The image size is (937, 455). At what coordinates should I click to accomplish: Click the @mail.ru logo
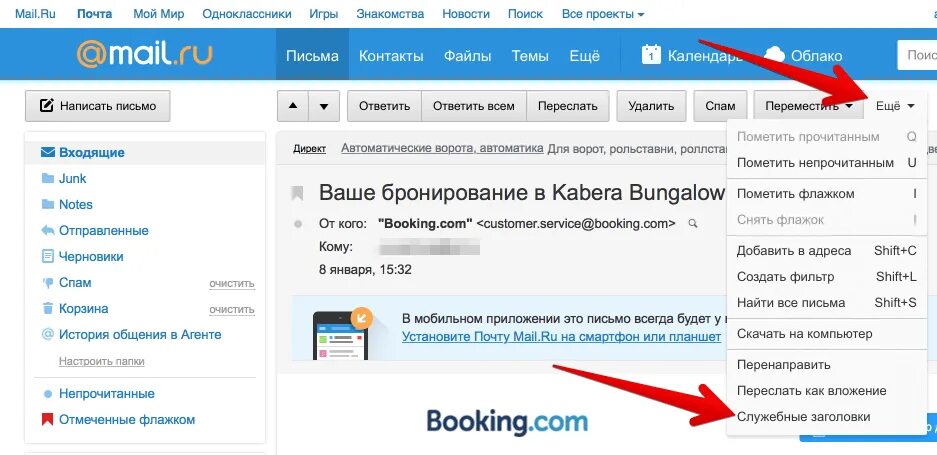(x=144, y=54)
